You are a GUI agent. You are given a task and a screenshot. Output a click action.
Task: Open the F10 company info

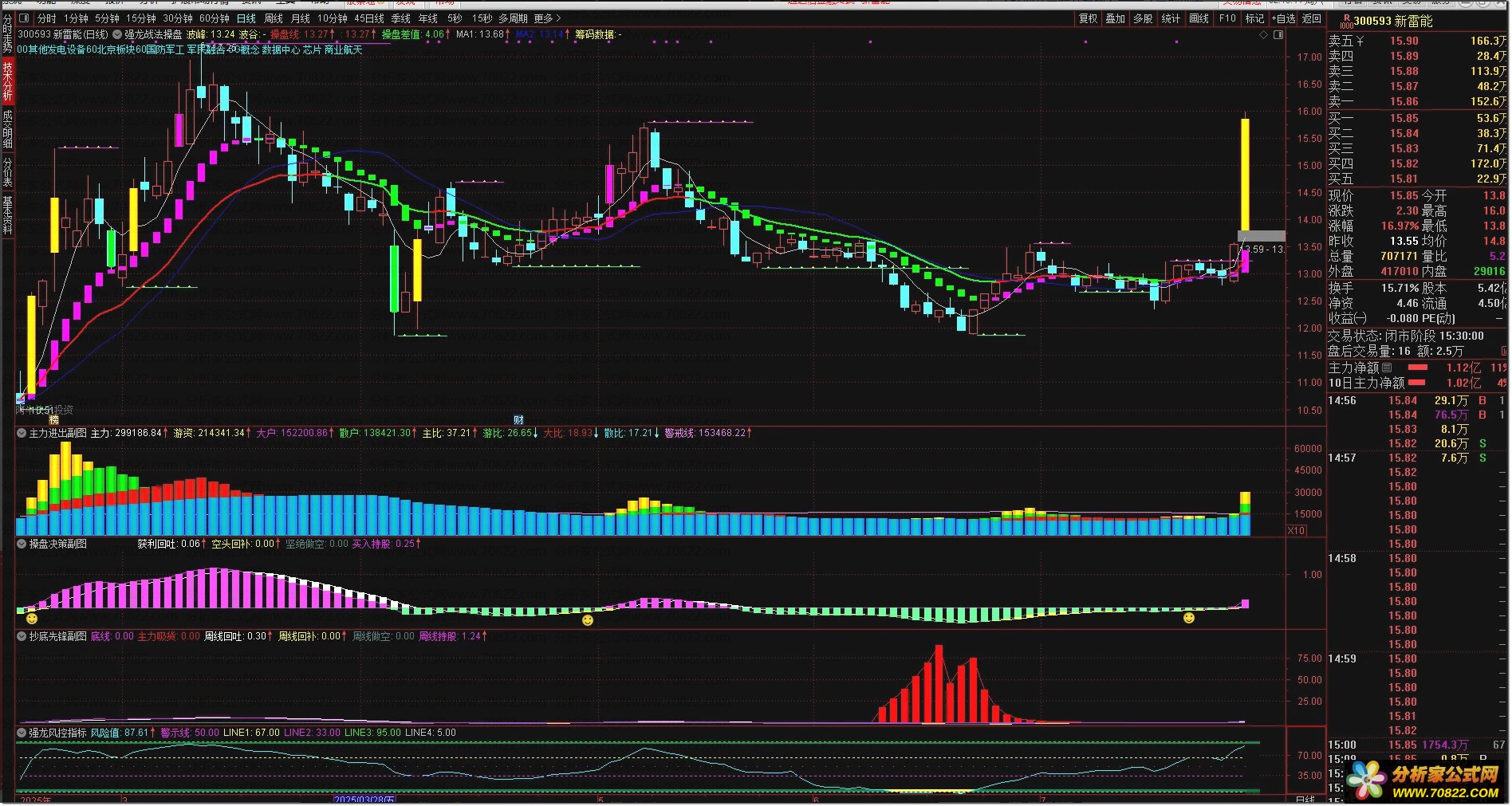(x=1227, y=18)
